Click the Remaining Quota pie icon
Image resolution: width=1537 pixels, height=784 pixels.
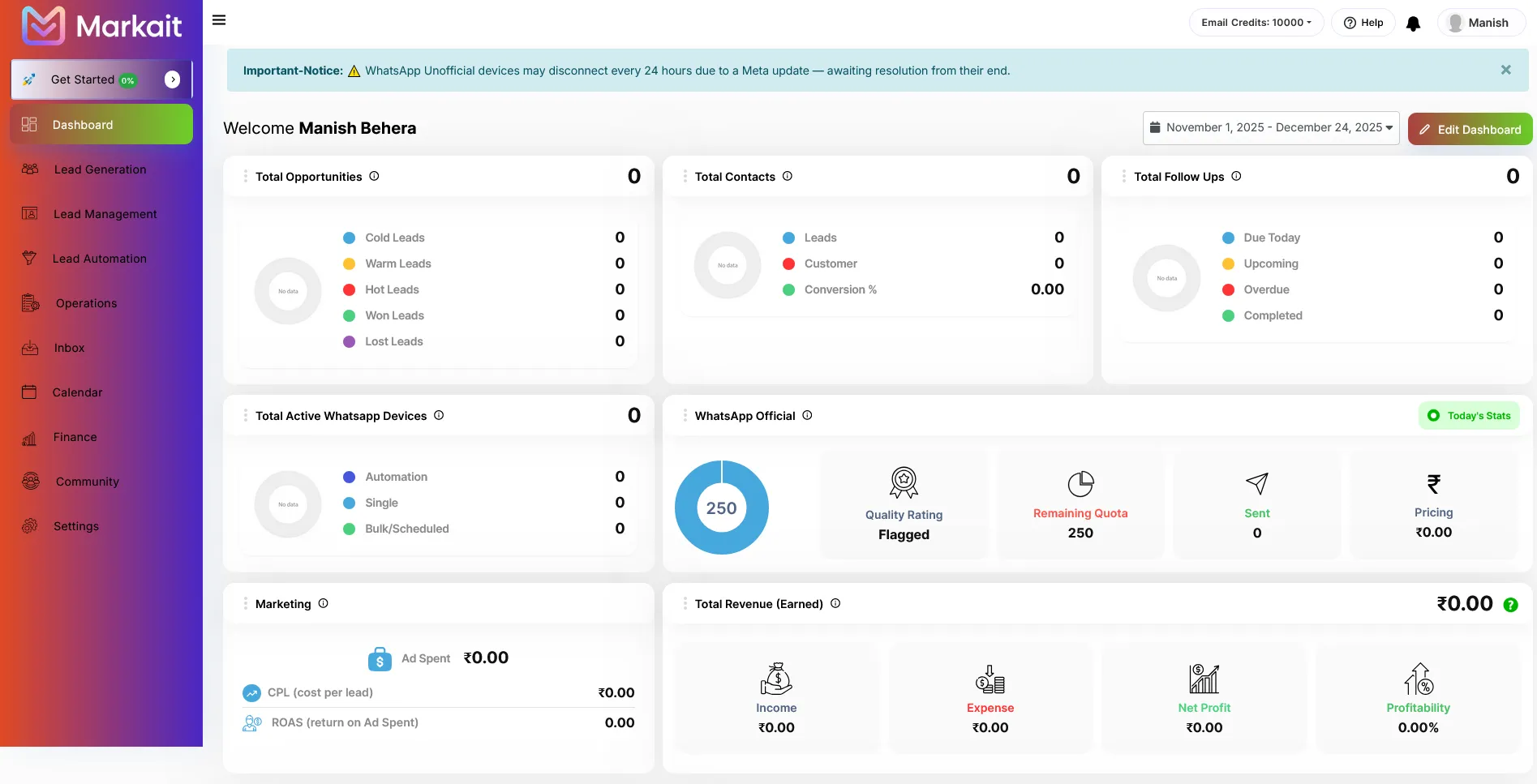point(1080,484)
